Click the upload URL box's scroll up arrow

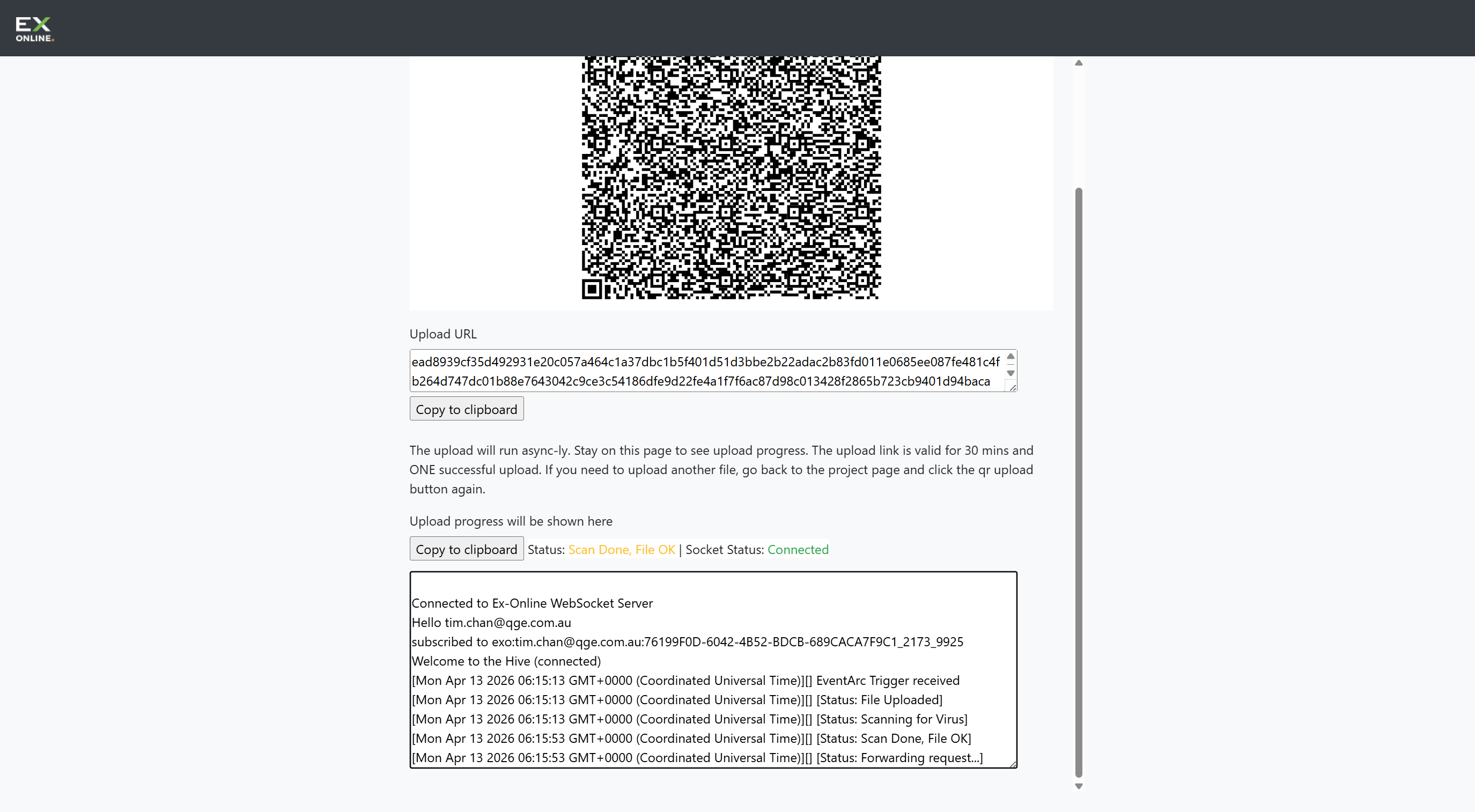click(x=1011, y=357)
